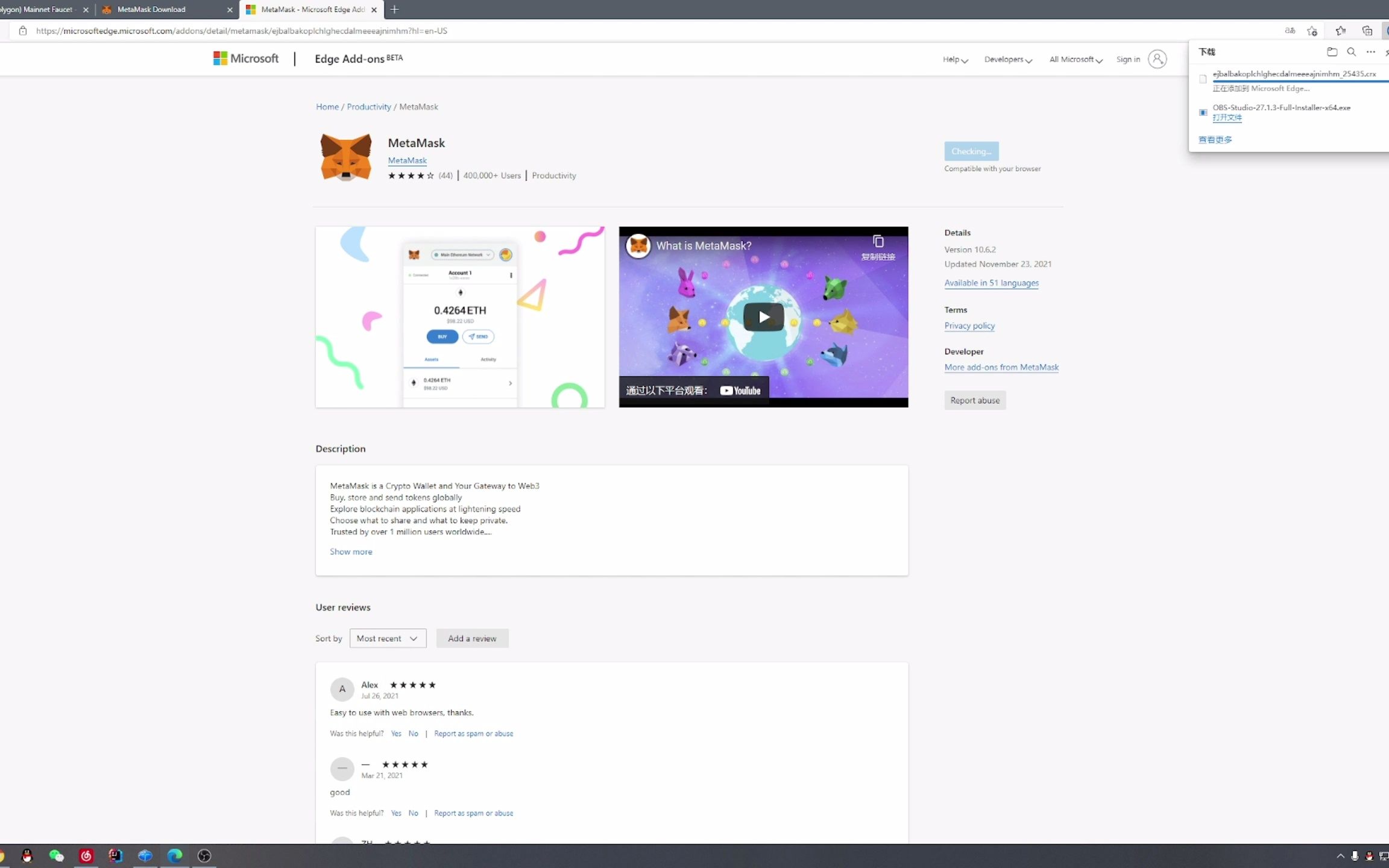This screenshot has width=1389, height=868.
Task: Click the blue globe app icon in the taskbar
Action: coord(145,855)
